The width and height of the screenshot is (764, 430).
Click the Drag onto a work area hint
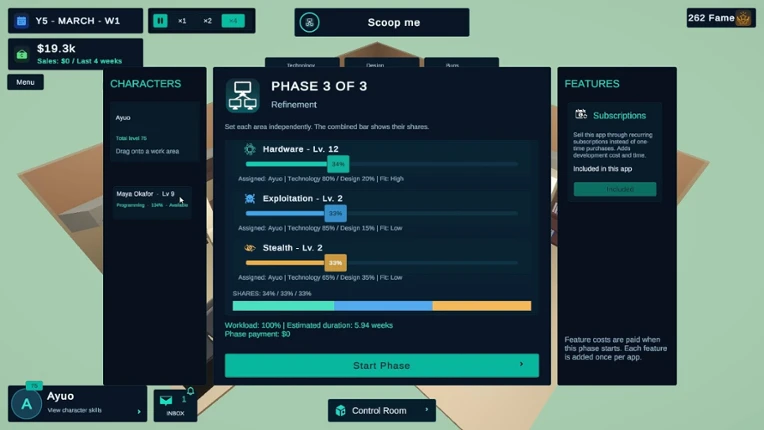click(147, 151)
